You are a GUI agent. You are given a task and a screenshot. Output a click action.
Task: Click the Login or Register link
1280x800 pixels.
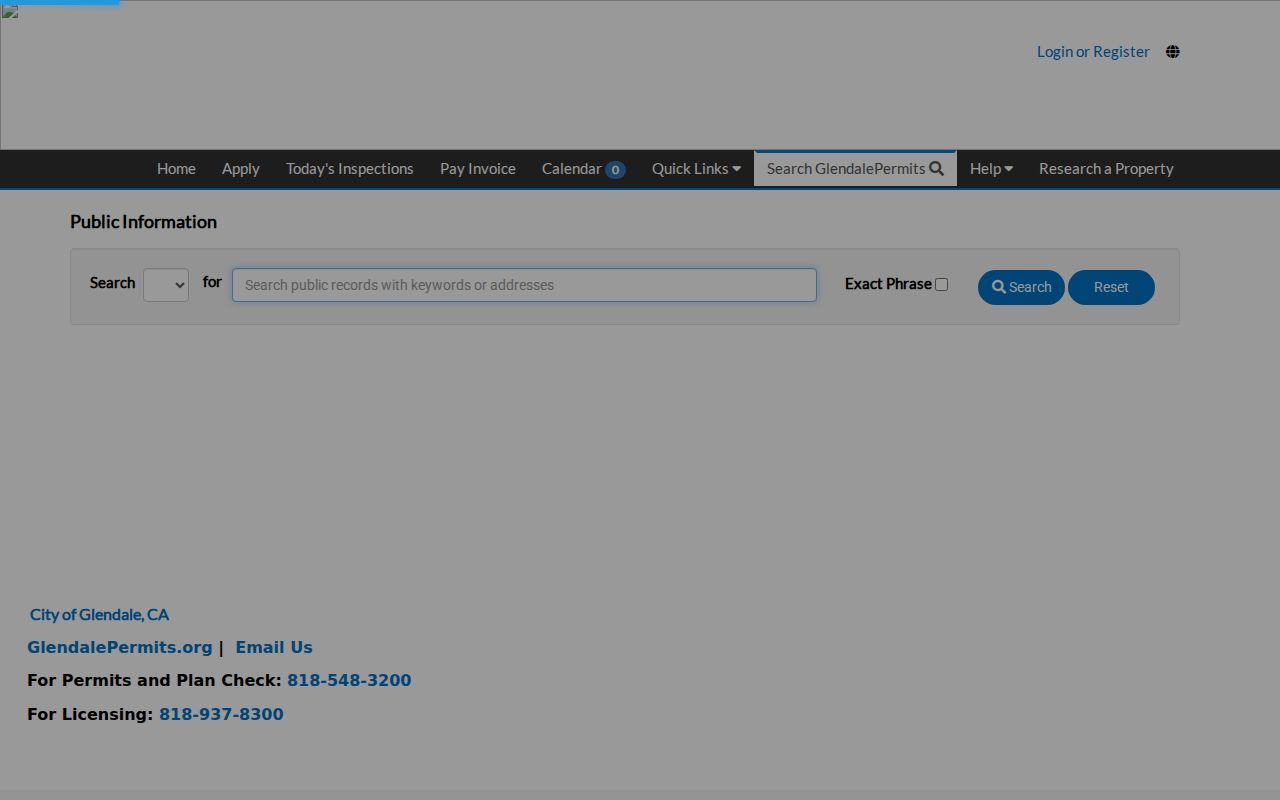point(1093,52)
